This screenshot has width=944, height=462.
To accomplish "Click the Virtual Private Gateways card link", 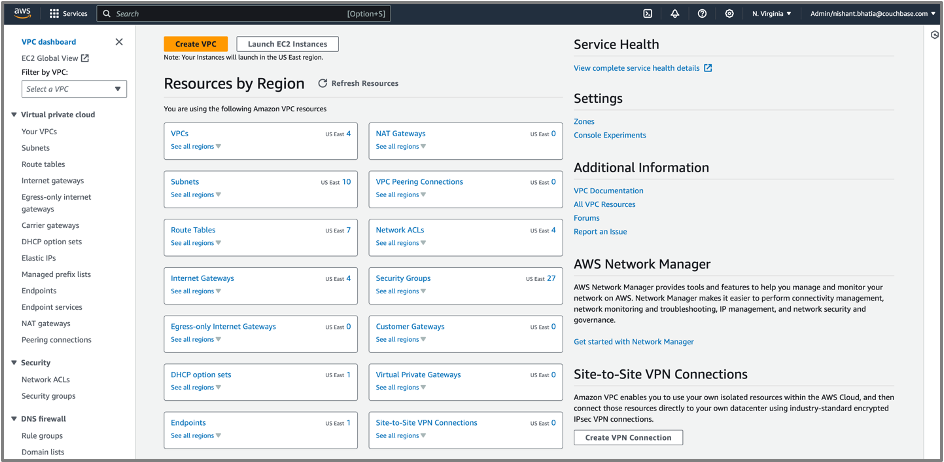I will [418, 375].
